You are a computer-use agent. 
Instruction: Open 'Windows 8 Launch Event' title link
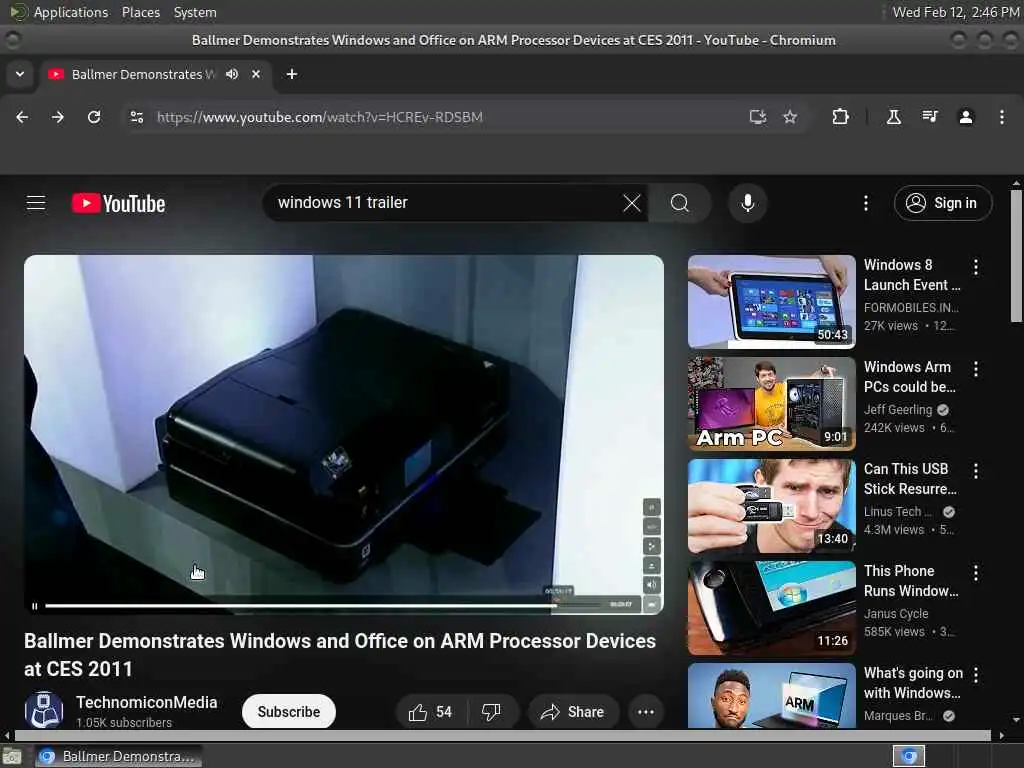tap(912, 275)
